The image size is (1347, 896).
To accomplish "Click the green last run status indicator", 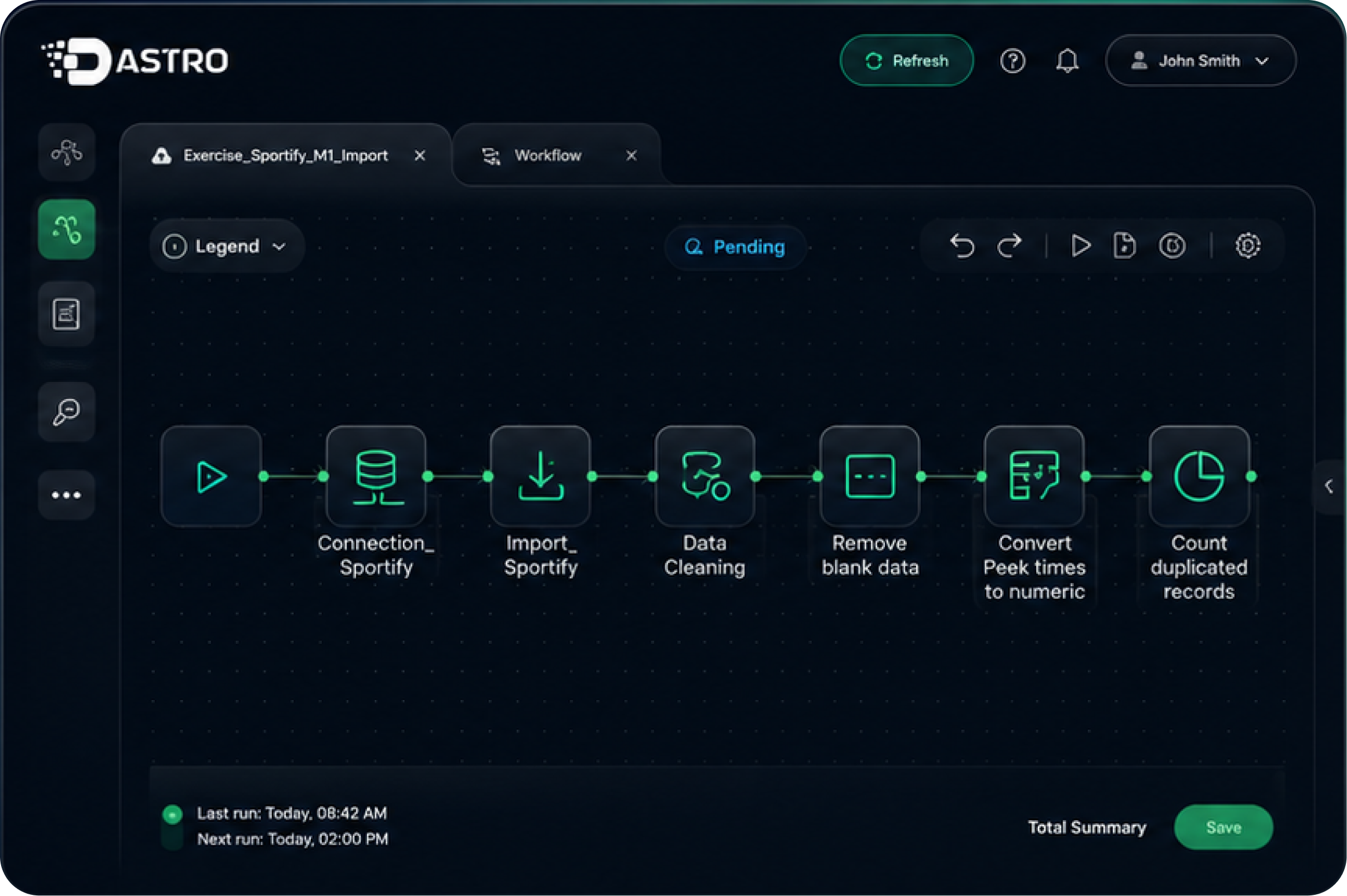I will point(172,814).
